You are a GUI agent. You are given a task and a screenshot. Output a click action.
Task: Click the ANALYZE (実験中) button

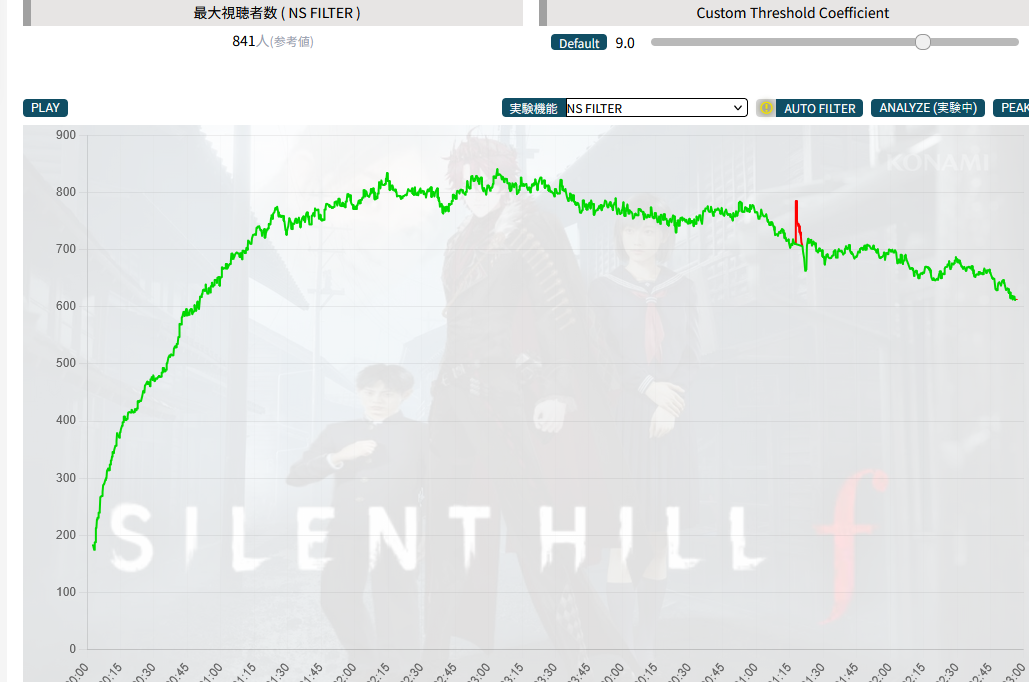tap(927, 108)
